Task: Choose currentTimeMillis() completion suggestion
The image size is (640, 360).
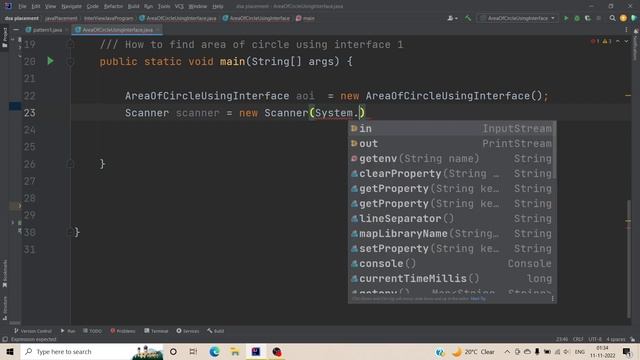Action: (x=451, y=279)
